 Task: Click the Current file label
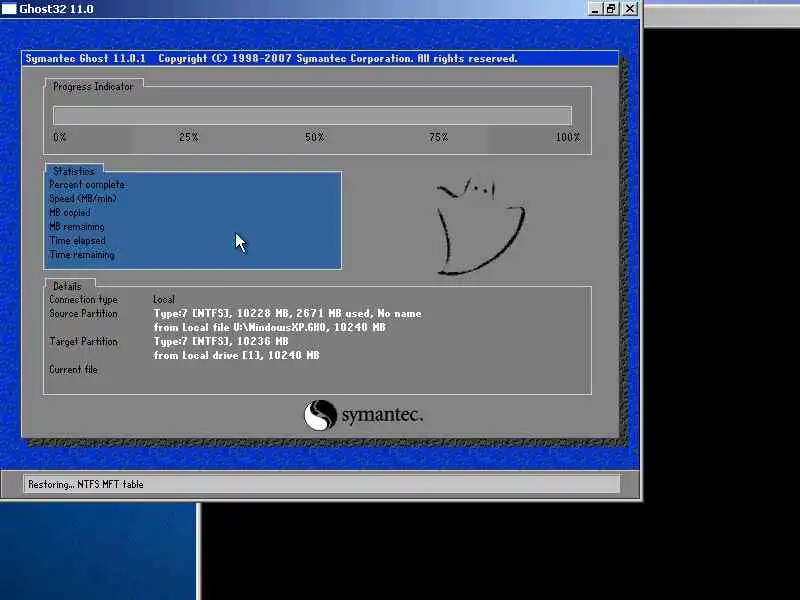pos(73,369)
